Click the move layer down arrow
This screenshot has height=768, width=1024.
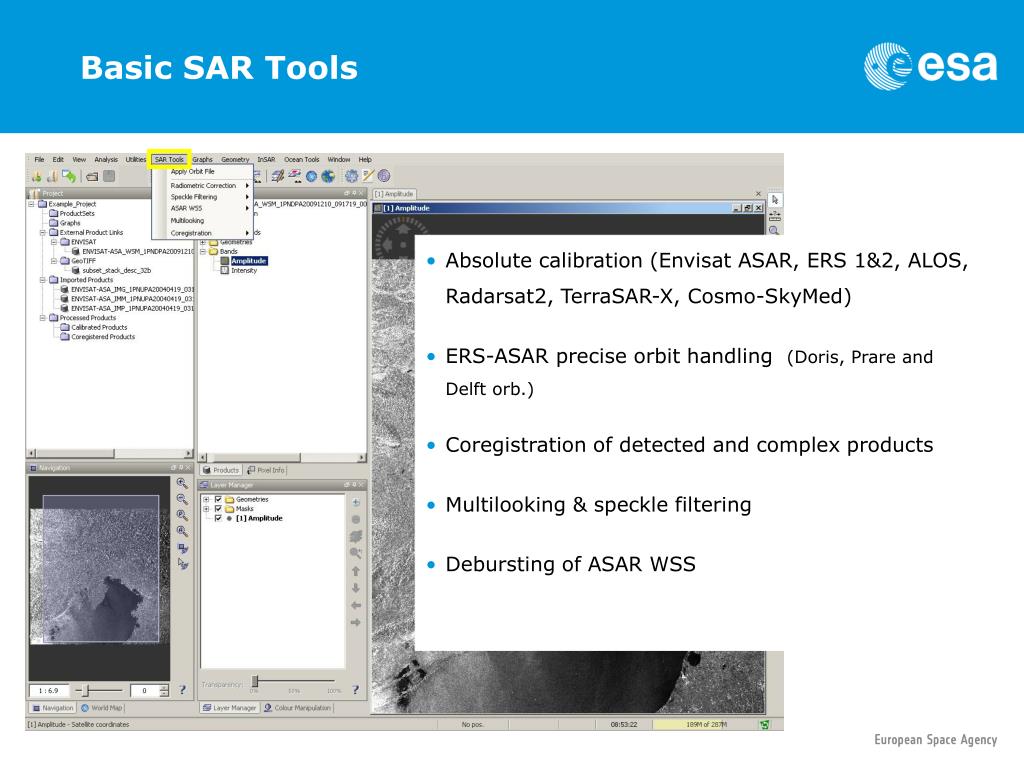click(x=356, y=588)
